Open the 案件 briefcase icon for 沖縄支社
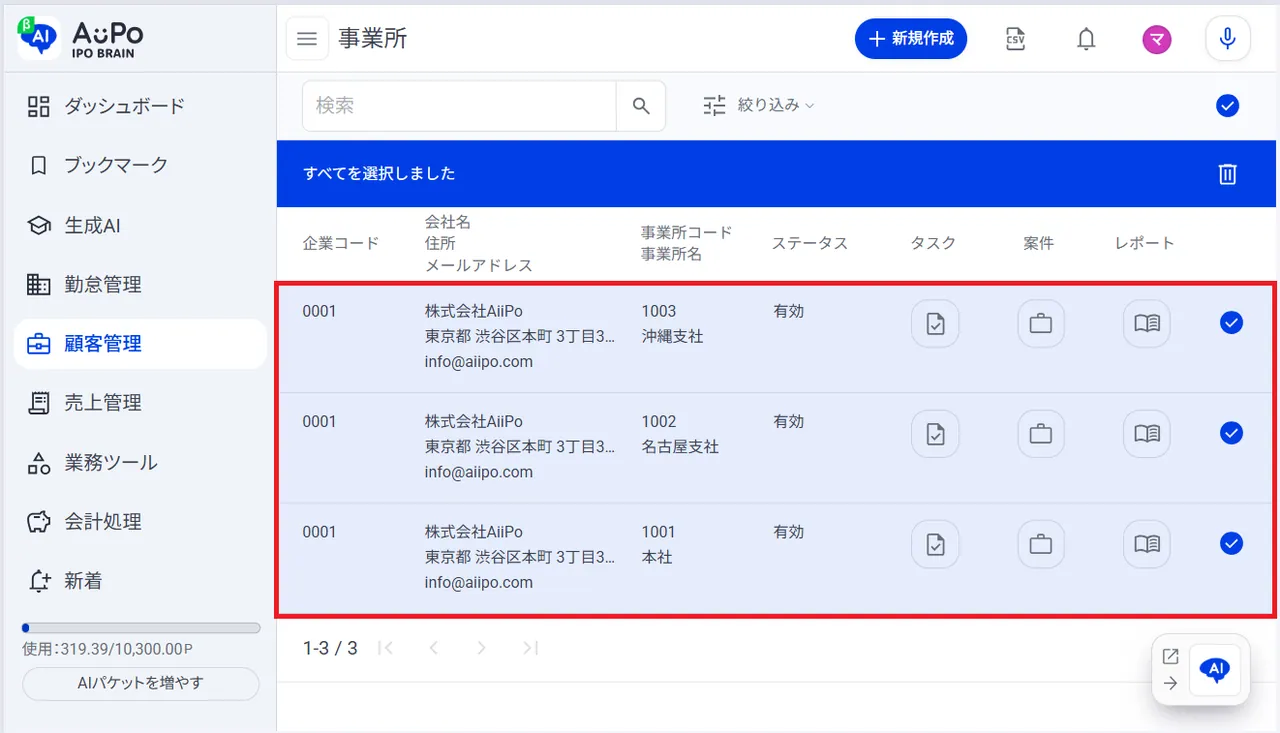The height and width of the screenshot is (733, 1280). click(1041, 324)
